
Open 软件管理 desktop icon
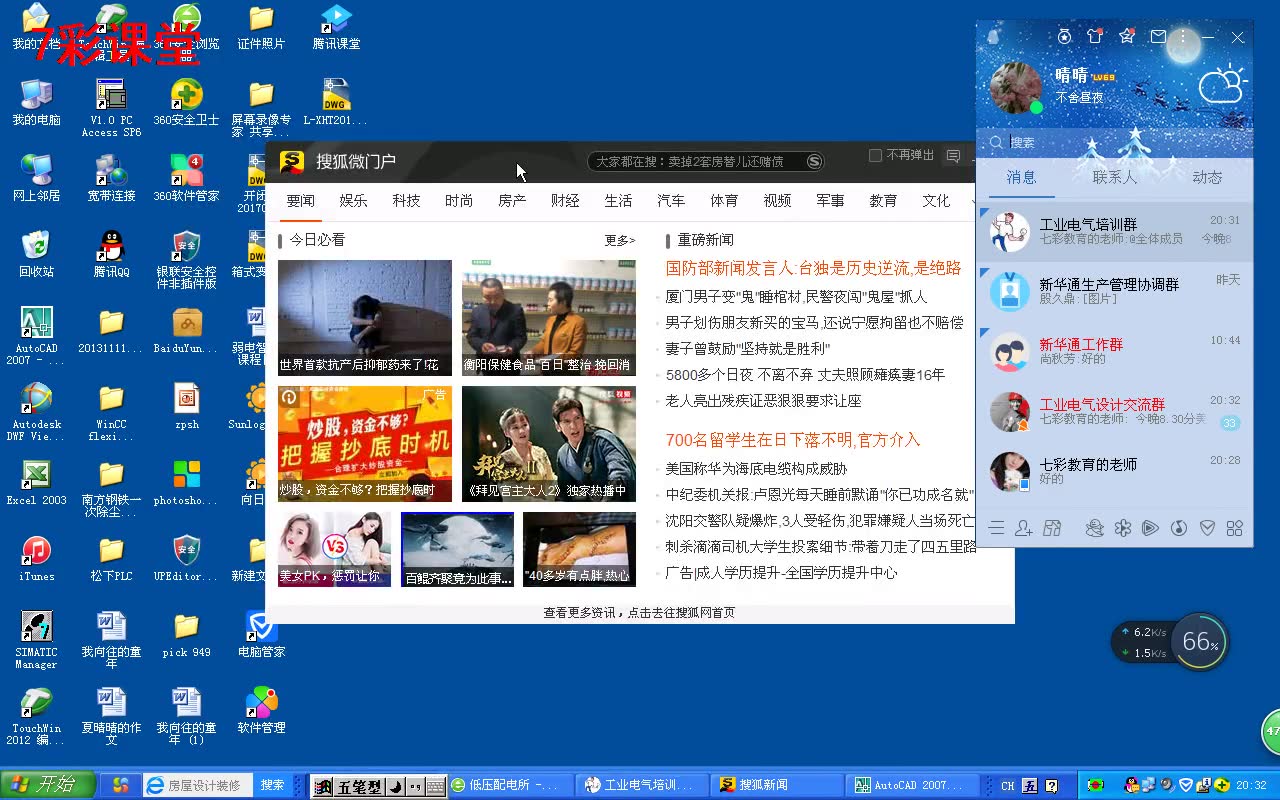coord(261,711)
